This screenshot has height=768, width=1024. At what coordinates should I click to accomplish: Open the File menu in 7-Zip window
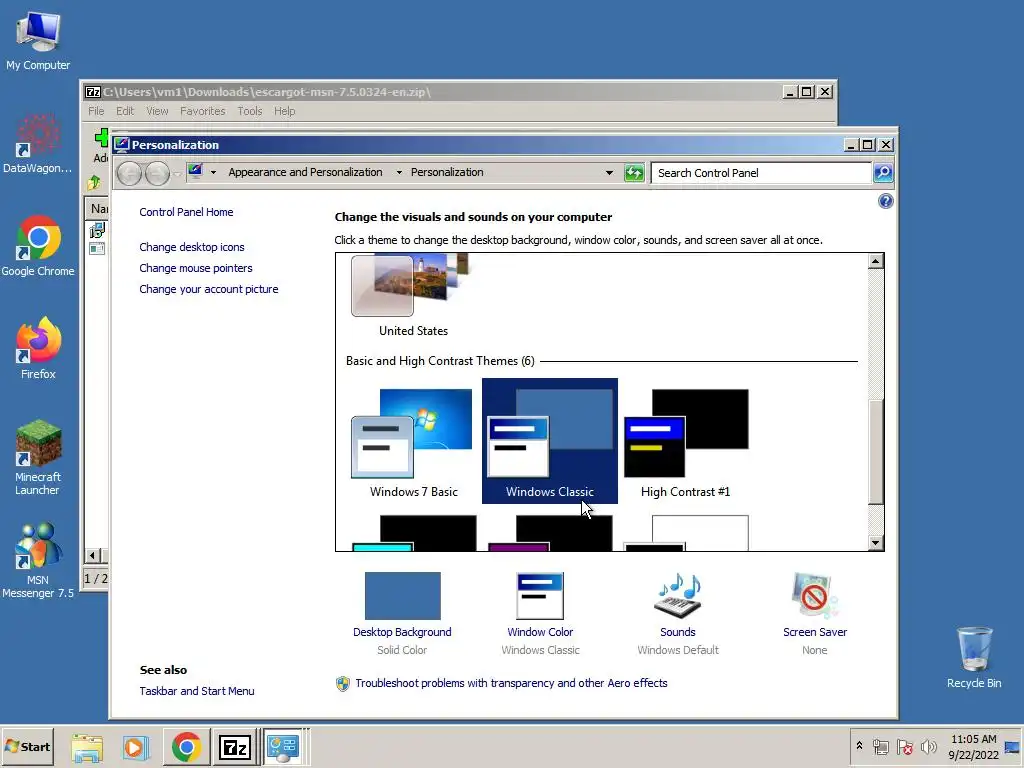point(96,111)
